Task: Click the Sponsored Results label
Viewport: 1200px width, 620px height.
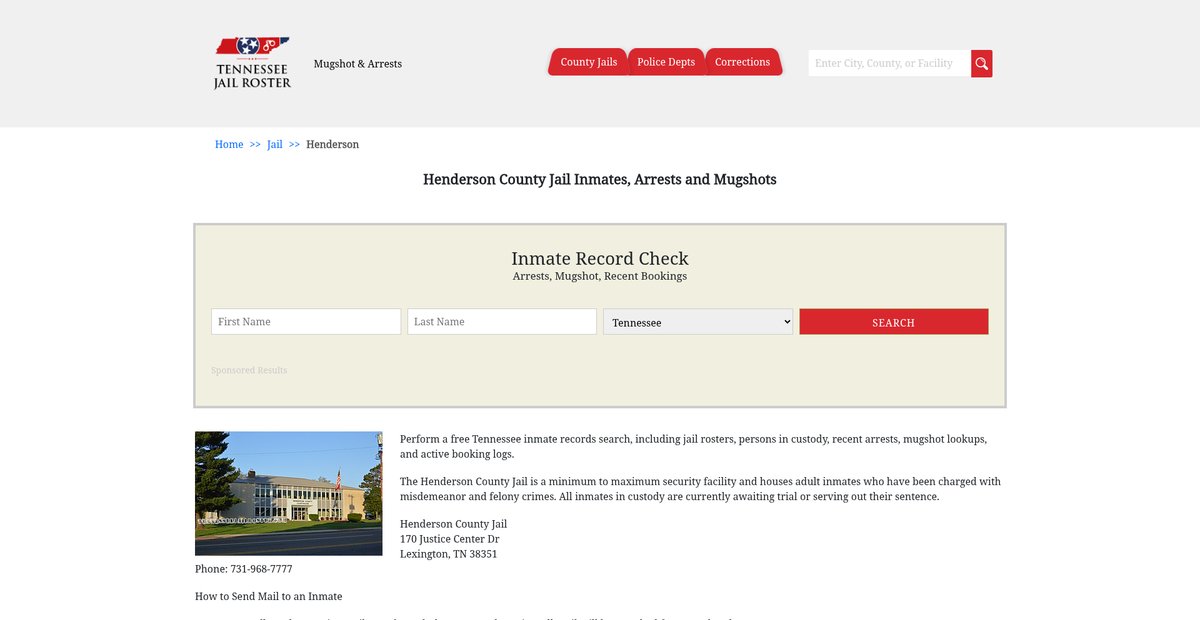Action: [x=249, y=371]
